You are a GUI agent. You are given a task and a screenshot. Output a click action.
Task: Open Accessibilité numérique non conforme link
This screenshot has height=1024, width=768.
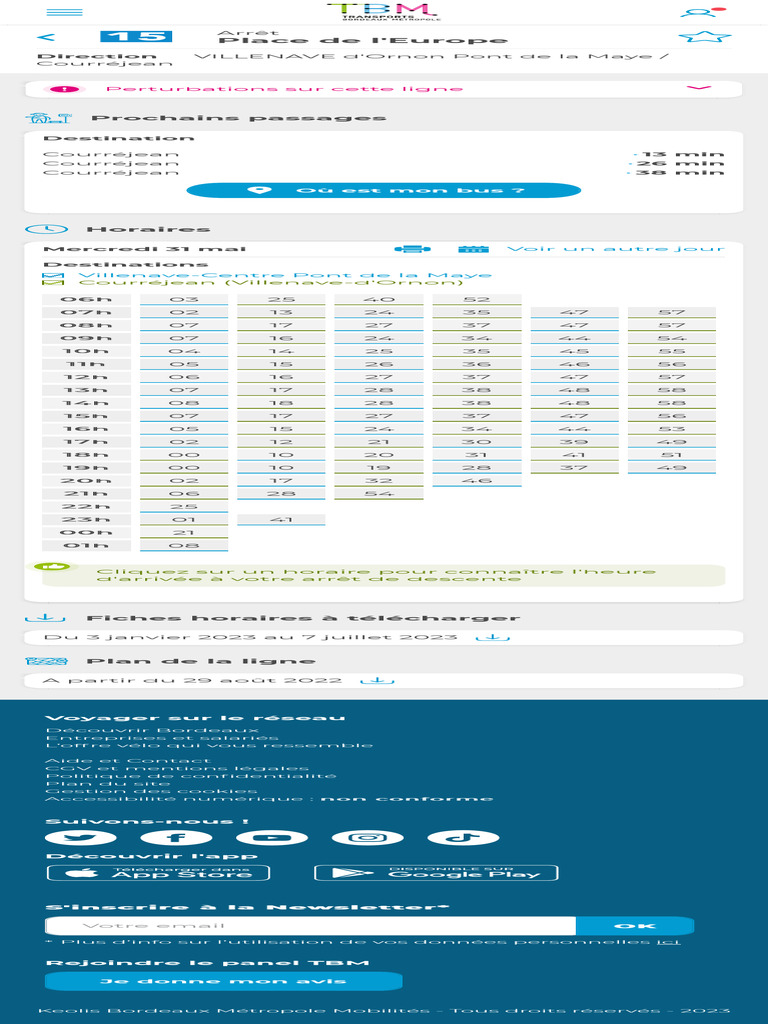(269, 799)
